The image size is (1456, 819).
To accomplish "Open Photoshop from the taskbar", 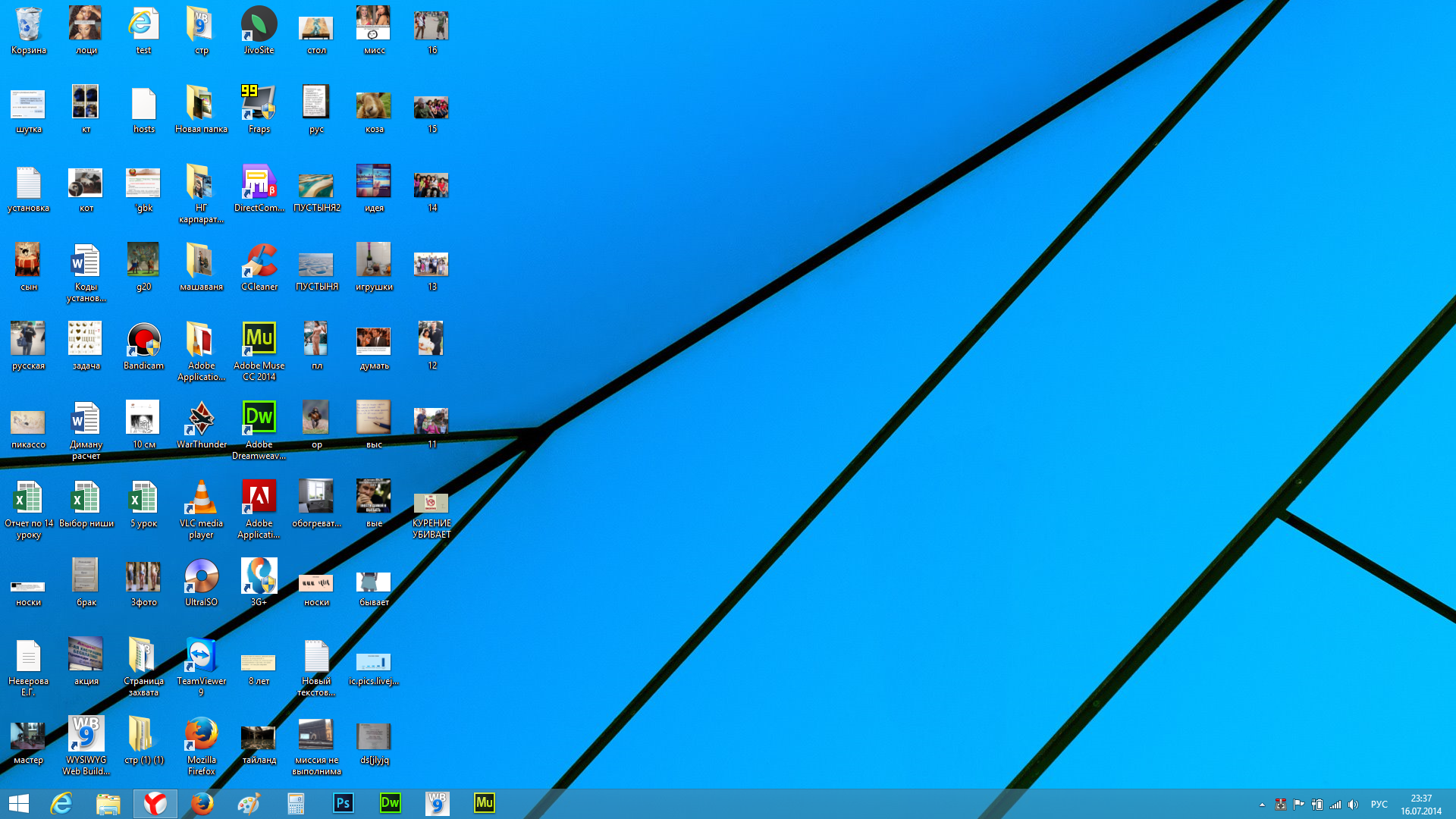I will pos(343,803).
